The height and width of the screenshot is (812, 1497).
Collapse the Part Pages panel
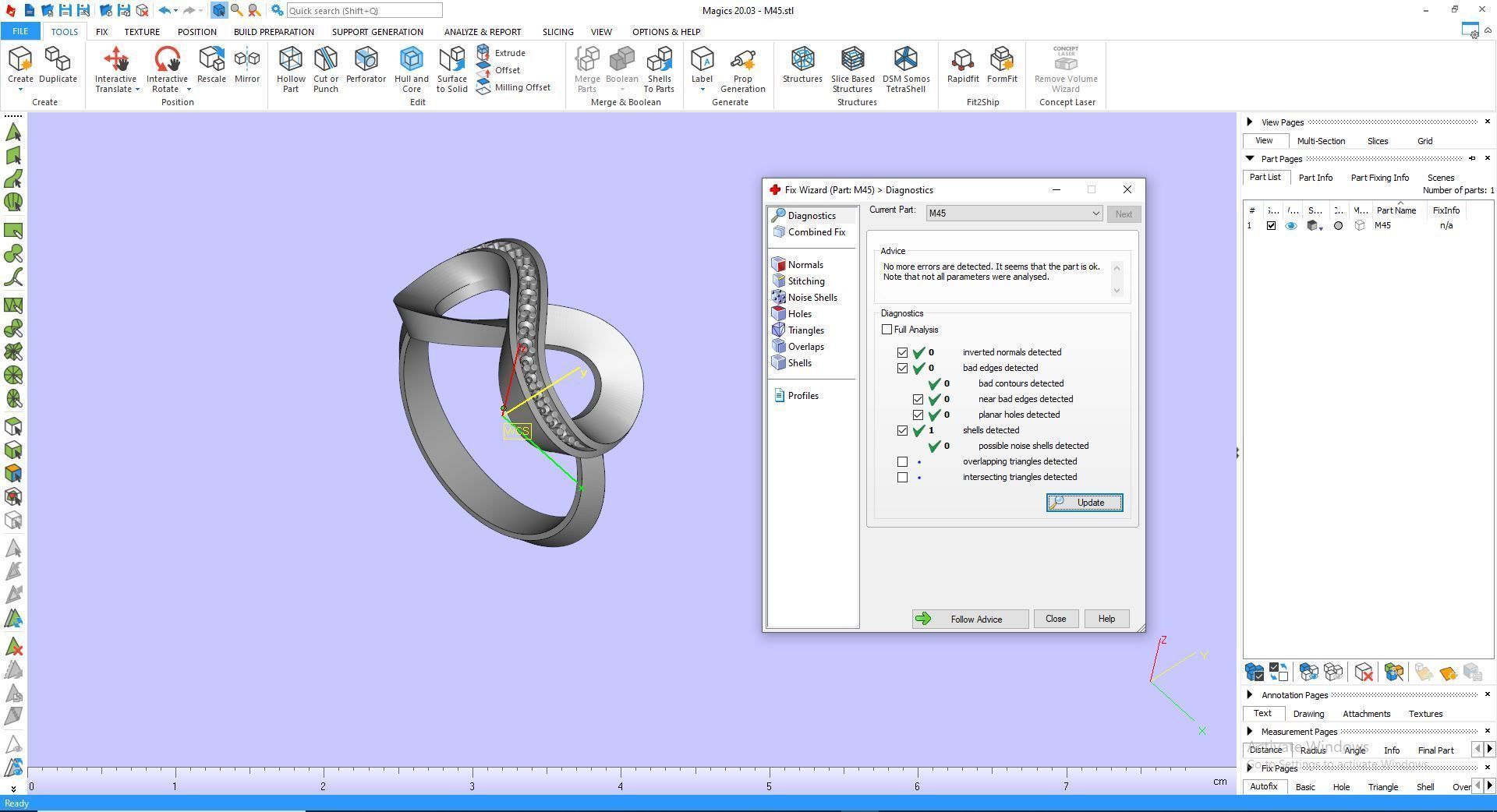pos(1250,159)
